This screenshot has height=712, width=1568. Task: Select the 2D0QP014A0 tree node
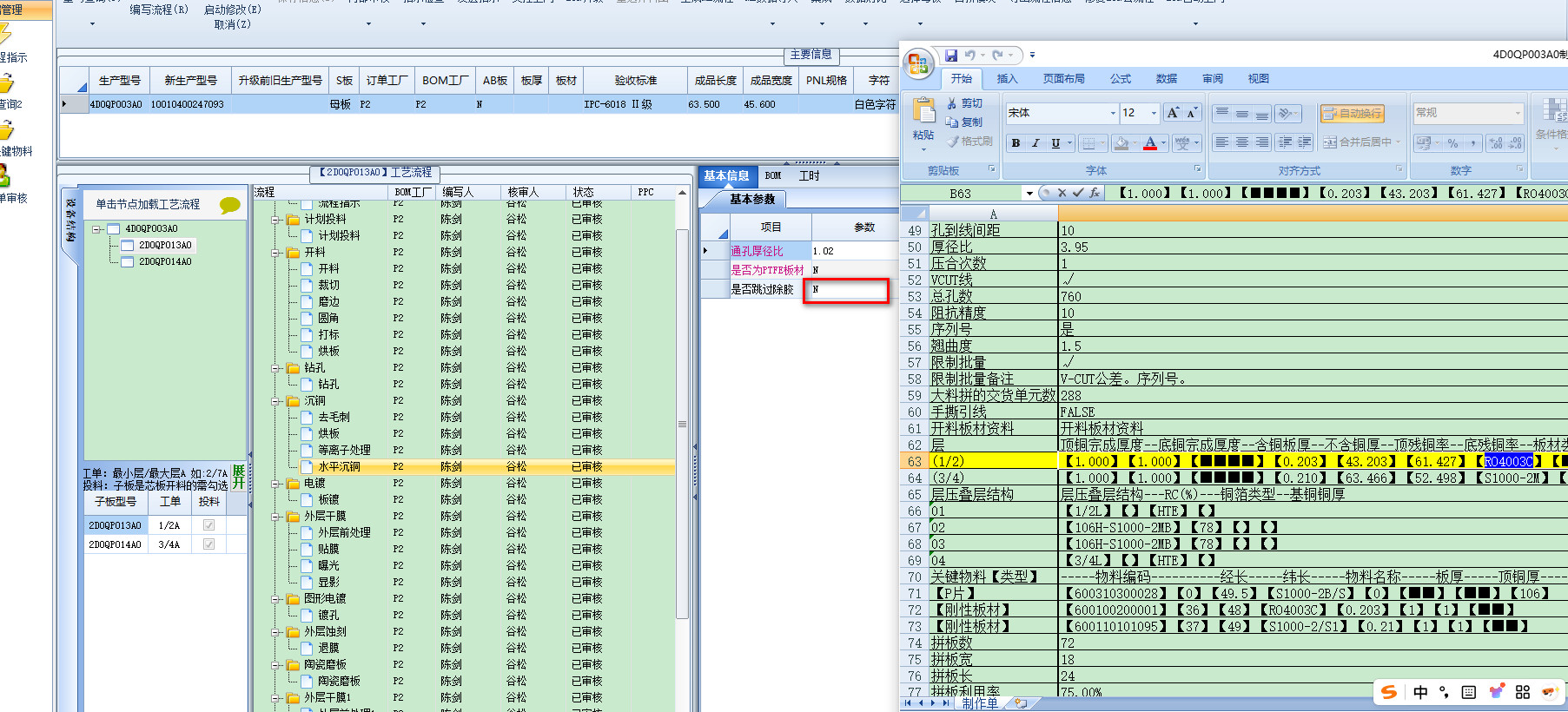pos(165,262)
